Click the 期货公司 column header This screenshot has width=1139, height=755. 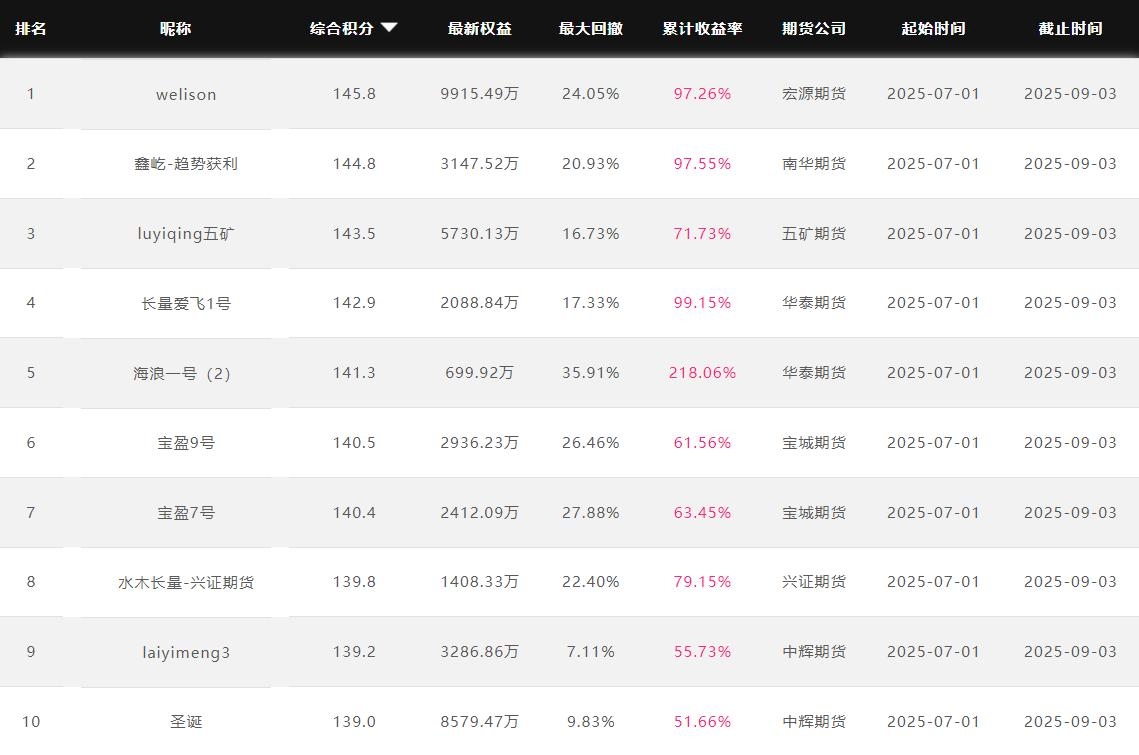tap(814, 28)
